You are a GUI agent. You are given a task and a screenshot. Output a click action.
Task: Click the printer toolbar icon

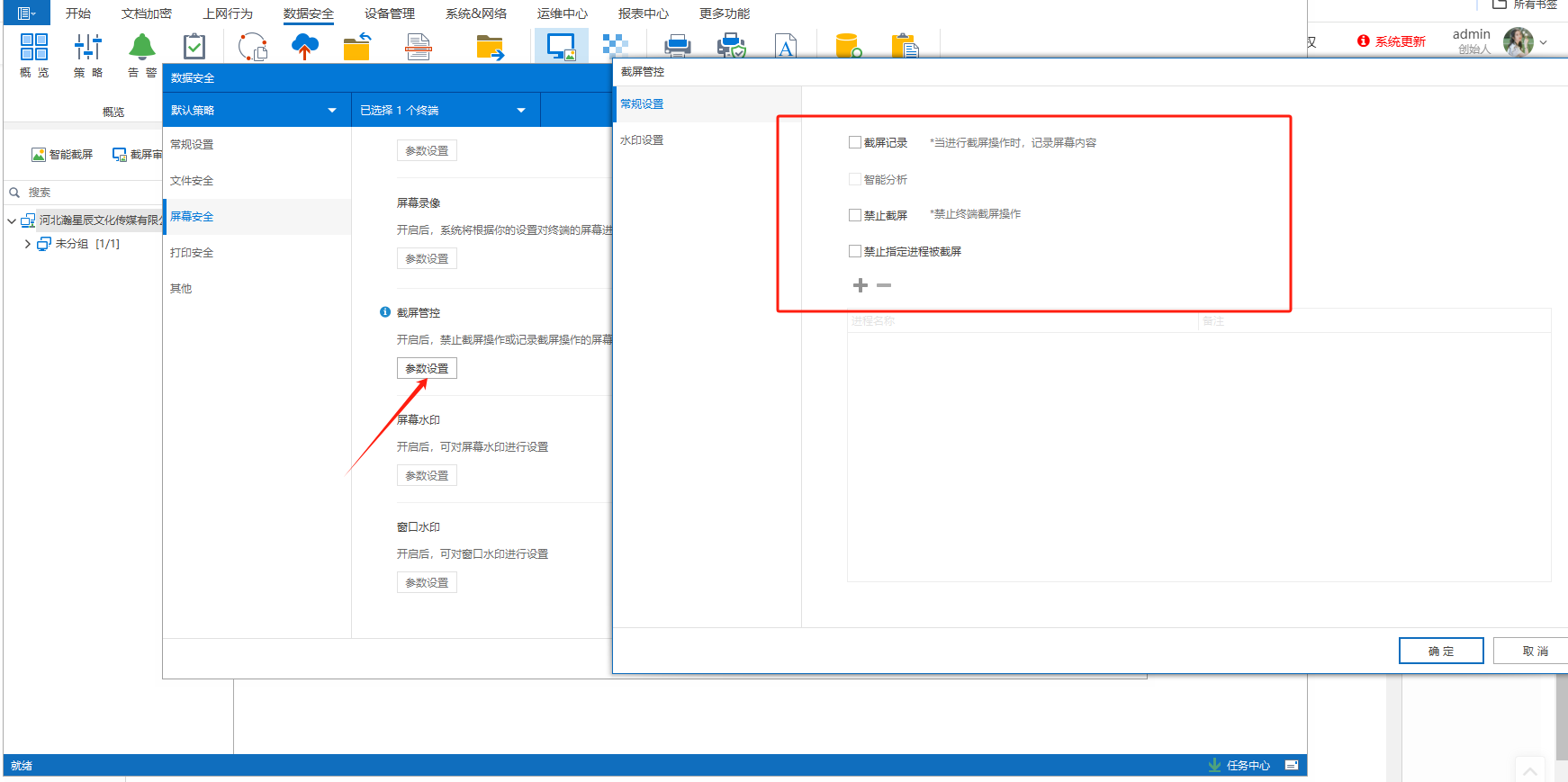tap(677, 45)
